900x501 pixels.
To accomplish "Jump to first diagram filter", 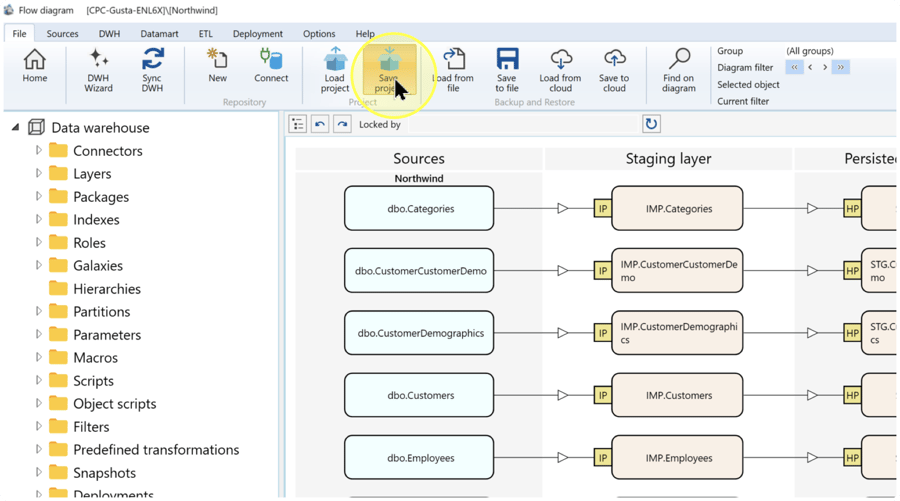I will point(794,67).
